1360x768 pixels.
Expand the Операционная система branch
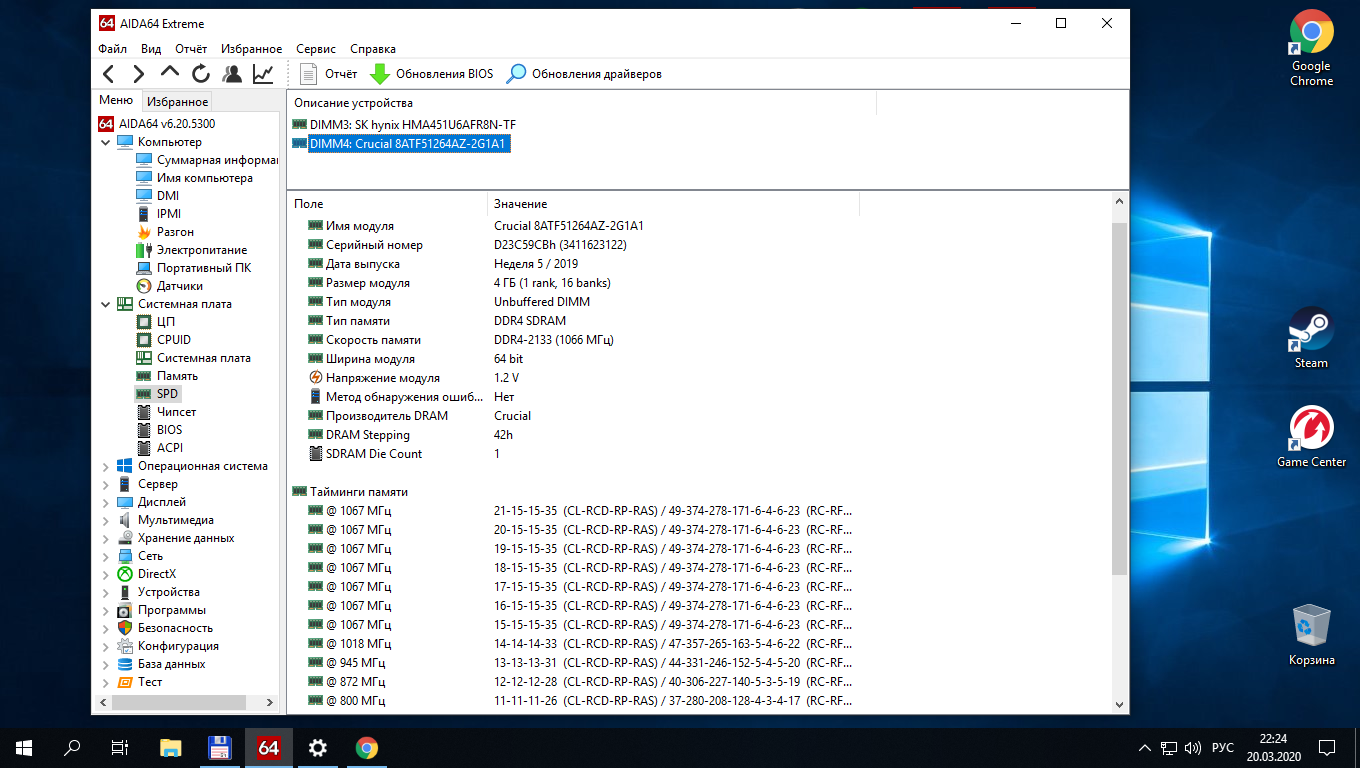(106, 466)
